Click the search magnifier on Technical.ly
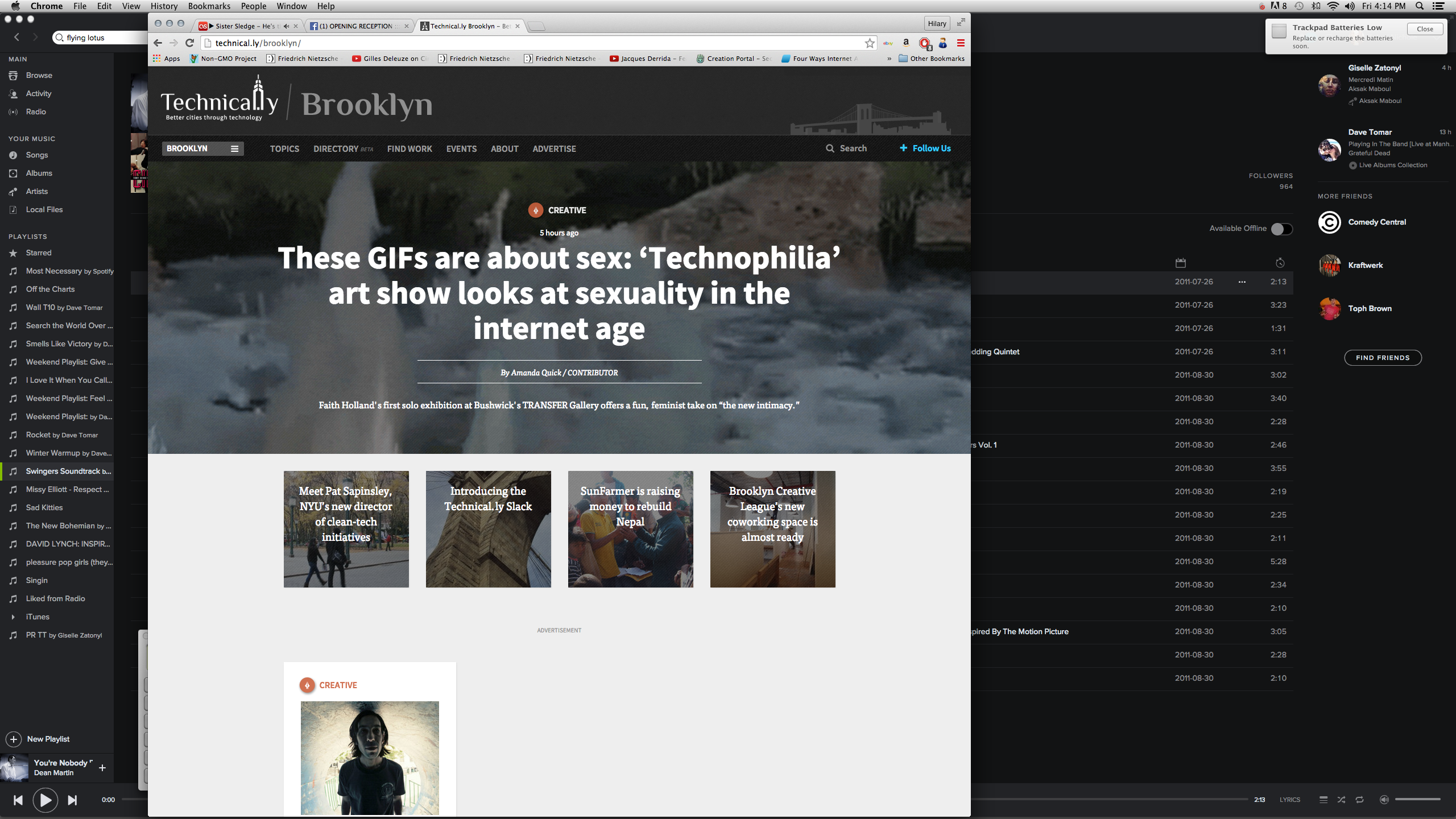Viewport: 1456px width, 819px height. (x=830, y=148)
